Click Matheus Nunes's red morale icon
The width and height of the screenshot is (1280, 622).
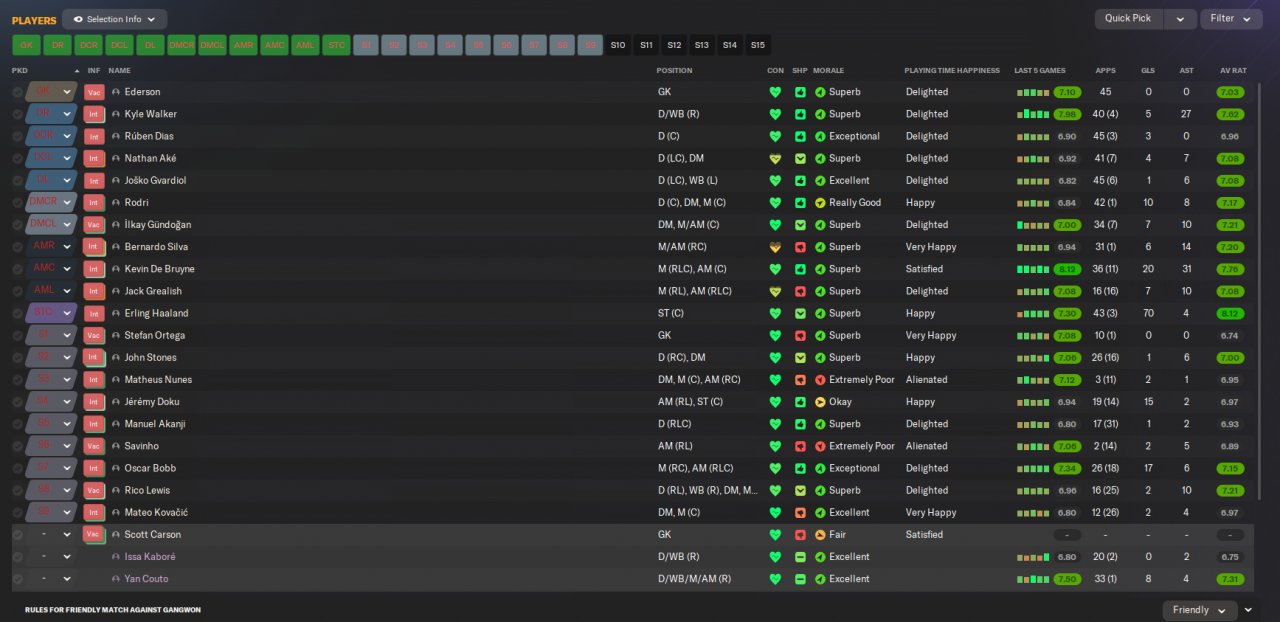click(x=820, y=380)
